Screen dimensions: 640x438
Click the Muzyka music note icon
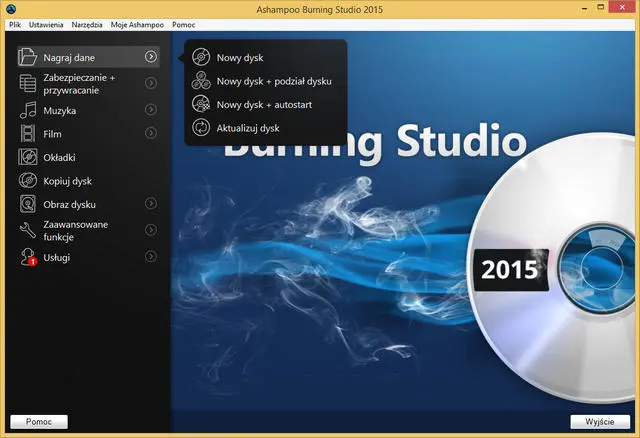pos(28,110)
